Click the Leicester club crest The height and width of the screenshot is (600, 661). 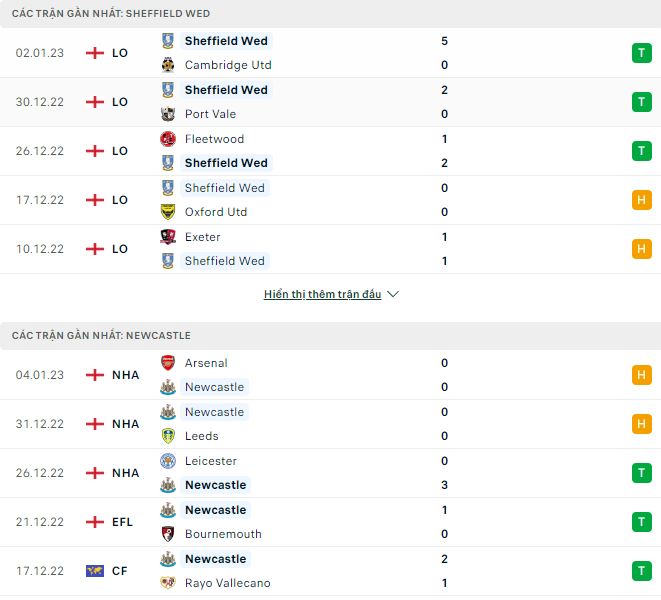click(x=168, y=461)
